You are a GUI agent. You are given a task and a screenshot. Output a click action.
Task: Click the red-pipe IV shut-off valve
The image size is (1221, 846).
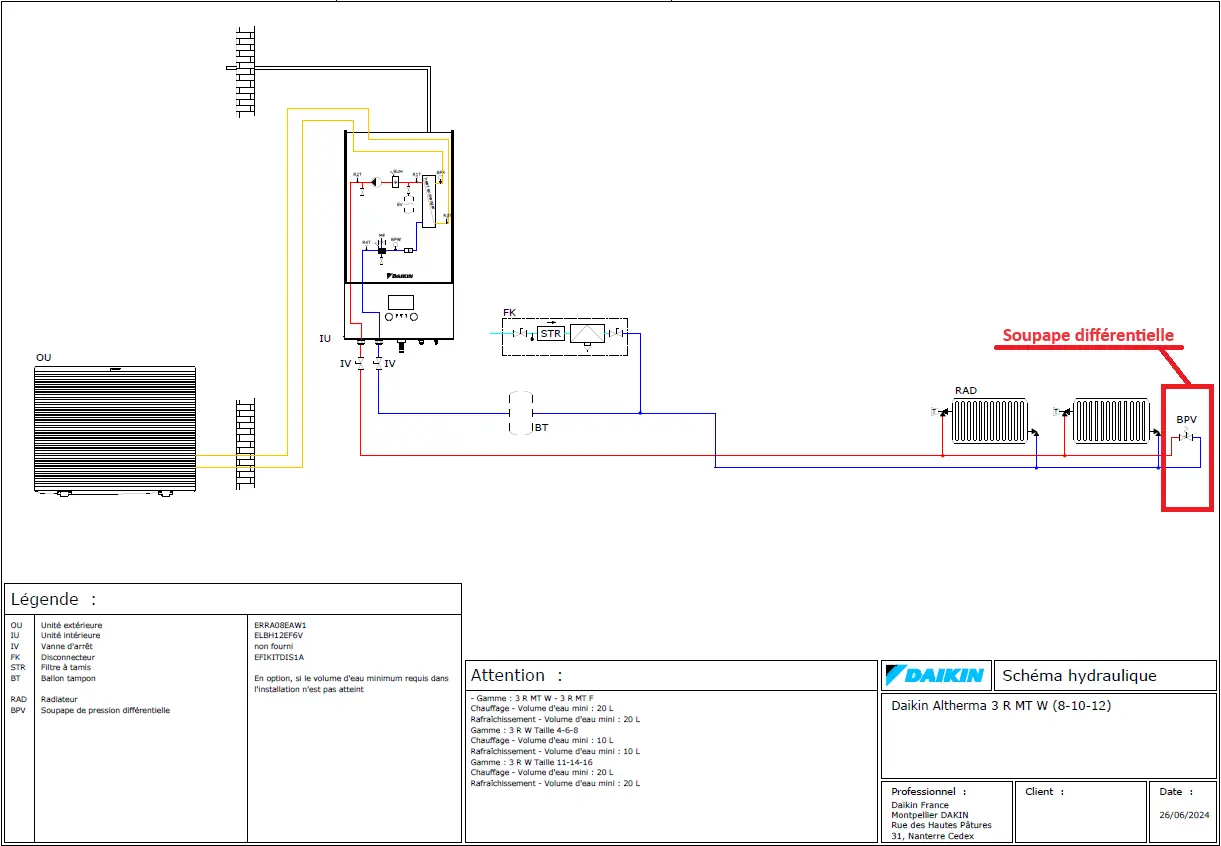(x=360, y=364)
